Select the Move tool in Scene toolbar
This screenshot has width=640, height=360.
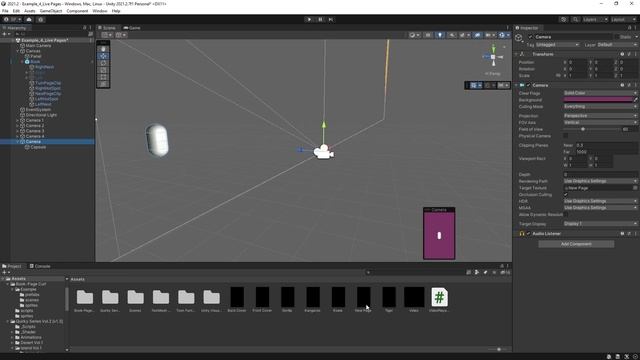pos(103,56)
